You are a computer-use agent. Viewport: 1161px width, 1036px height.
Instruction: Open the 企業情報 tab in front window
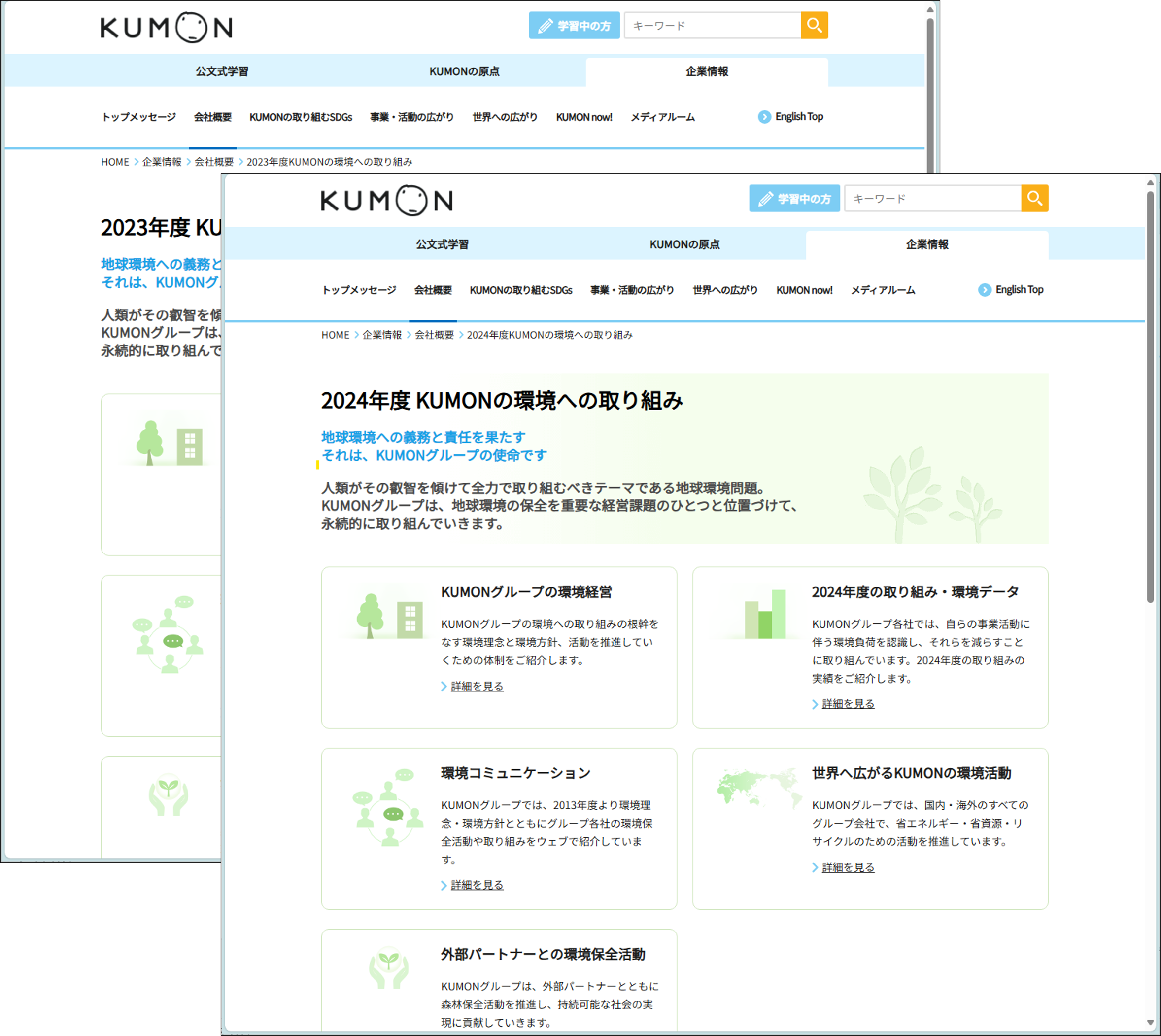[x=926, y=244]
